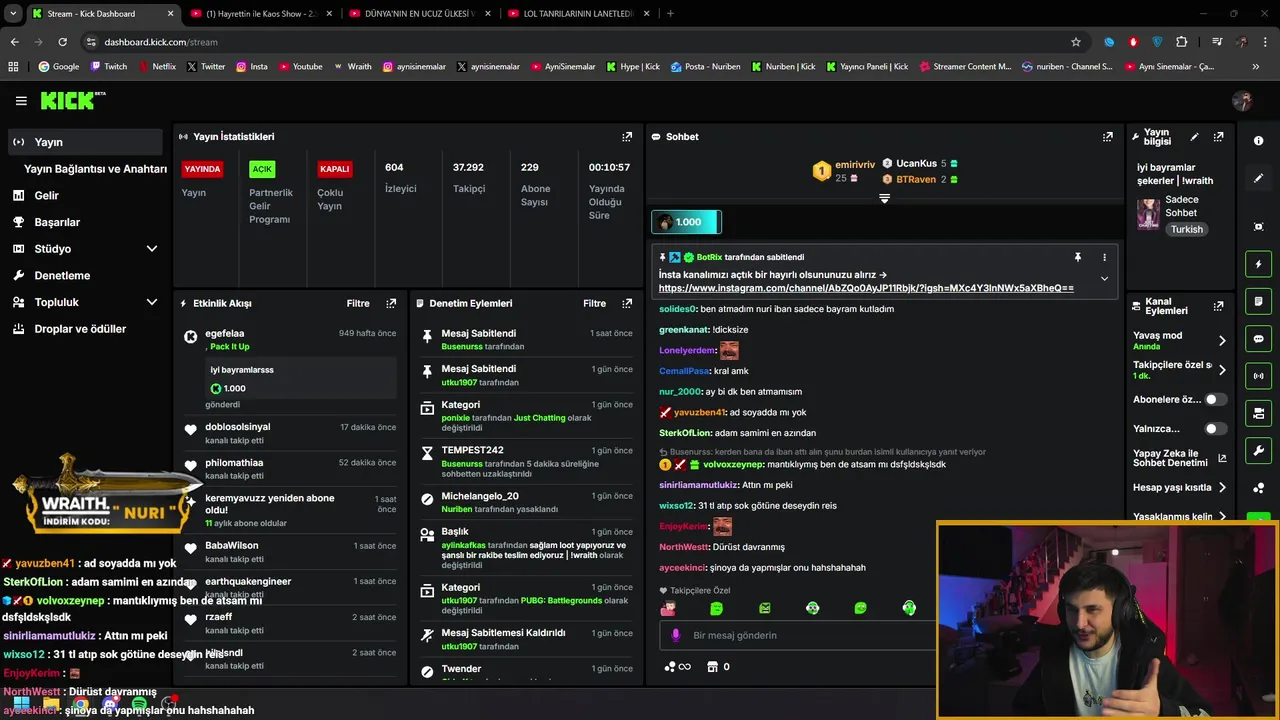Pop out the Kanal Eylemleri panel

coord(1218,306)
